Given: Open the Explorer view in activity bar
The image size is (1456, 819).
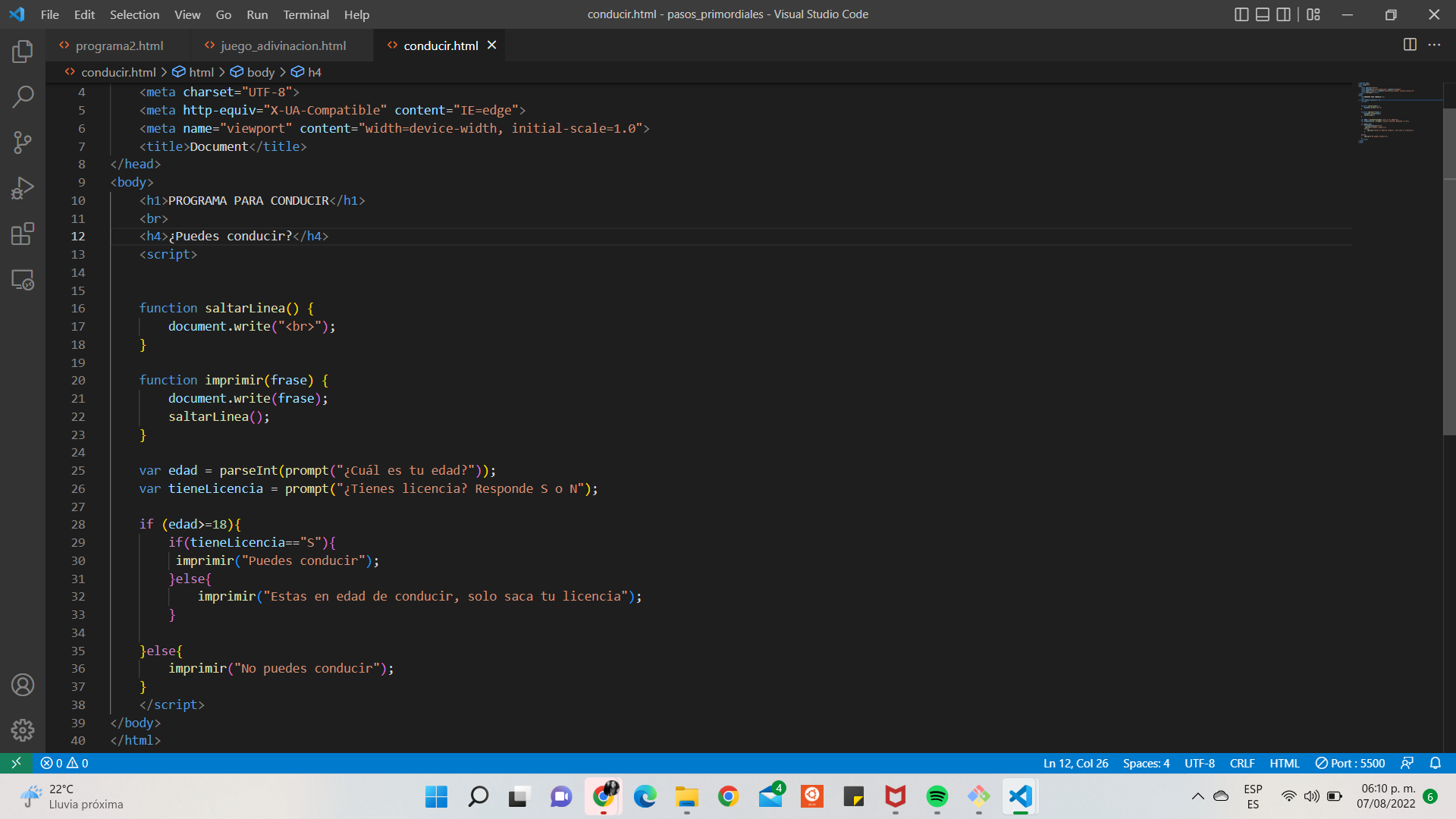Looking at the screenshot, I should coord(23,52).
